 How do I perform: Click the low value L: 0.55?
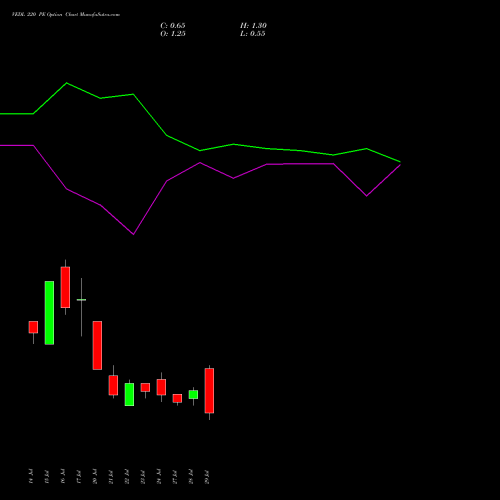pos(253,34)
